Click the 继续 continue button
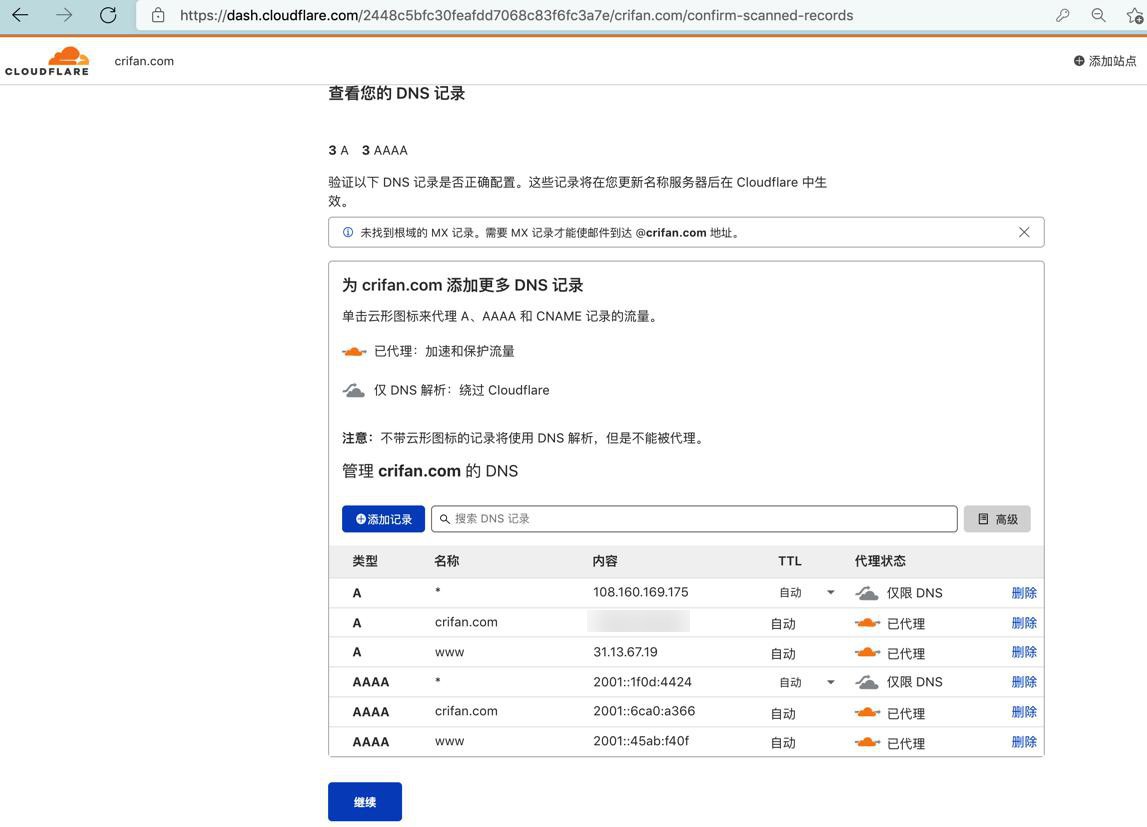The width and height of the screenshot is (1147, 827). point(365,802)
